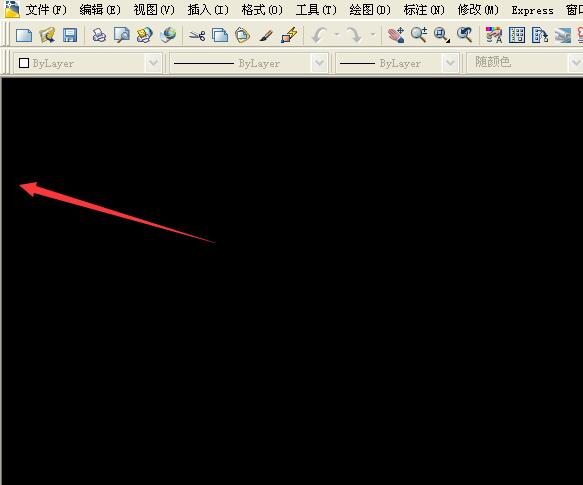Open a file with the Open icon

click(47, 35)
